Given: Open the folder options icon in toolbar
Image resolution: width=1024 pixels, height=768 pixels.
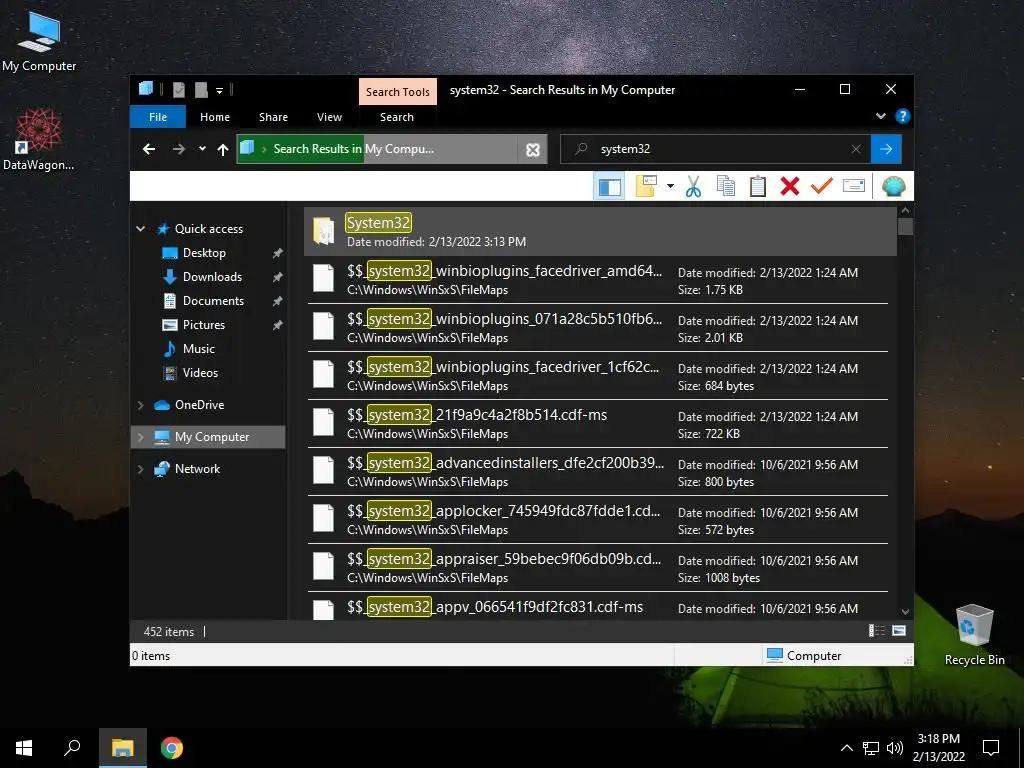Looking at the screenshot, I should [x=646, y=186].
